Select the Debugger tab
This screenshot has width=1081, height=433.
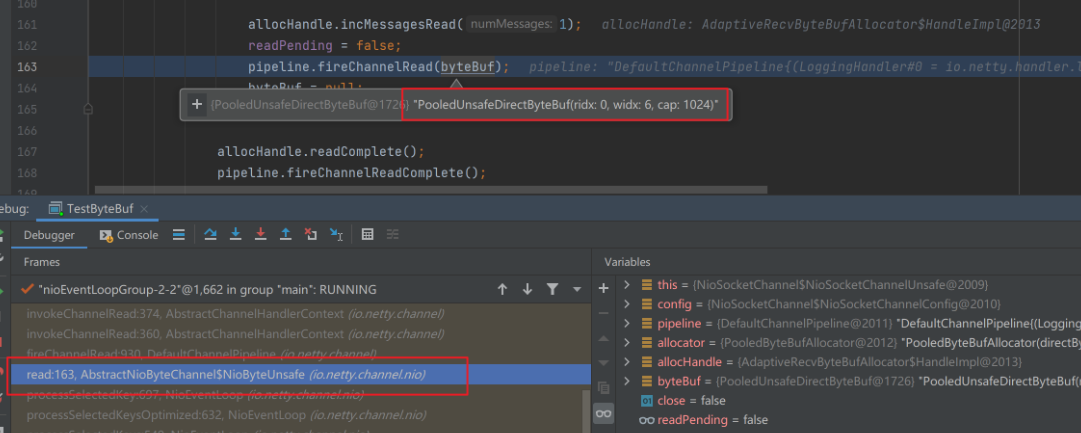pyautogui.click(x=49, y=235)
